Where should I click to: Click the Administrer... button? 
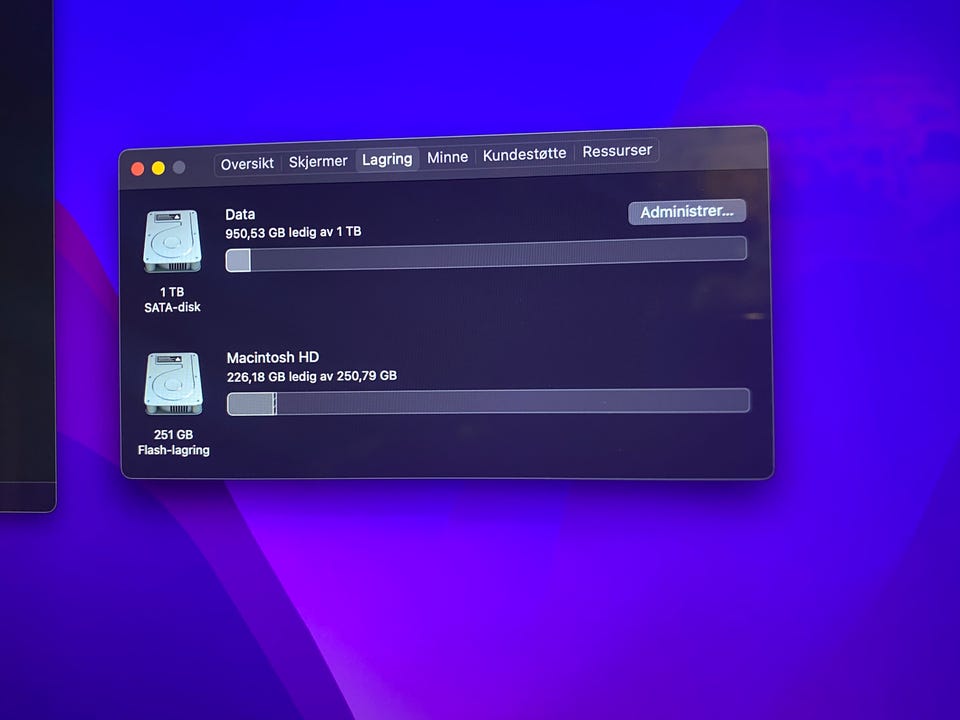(687, 212)
